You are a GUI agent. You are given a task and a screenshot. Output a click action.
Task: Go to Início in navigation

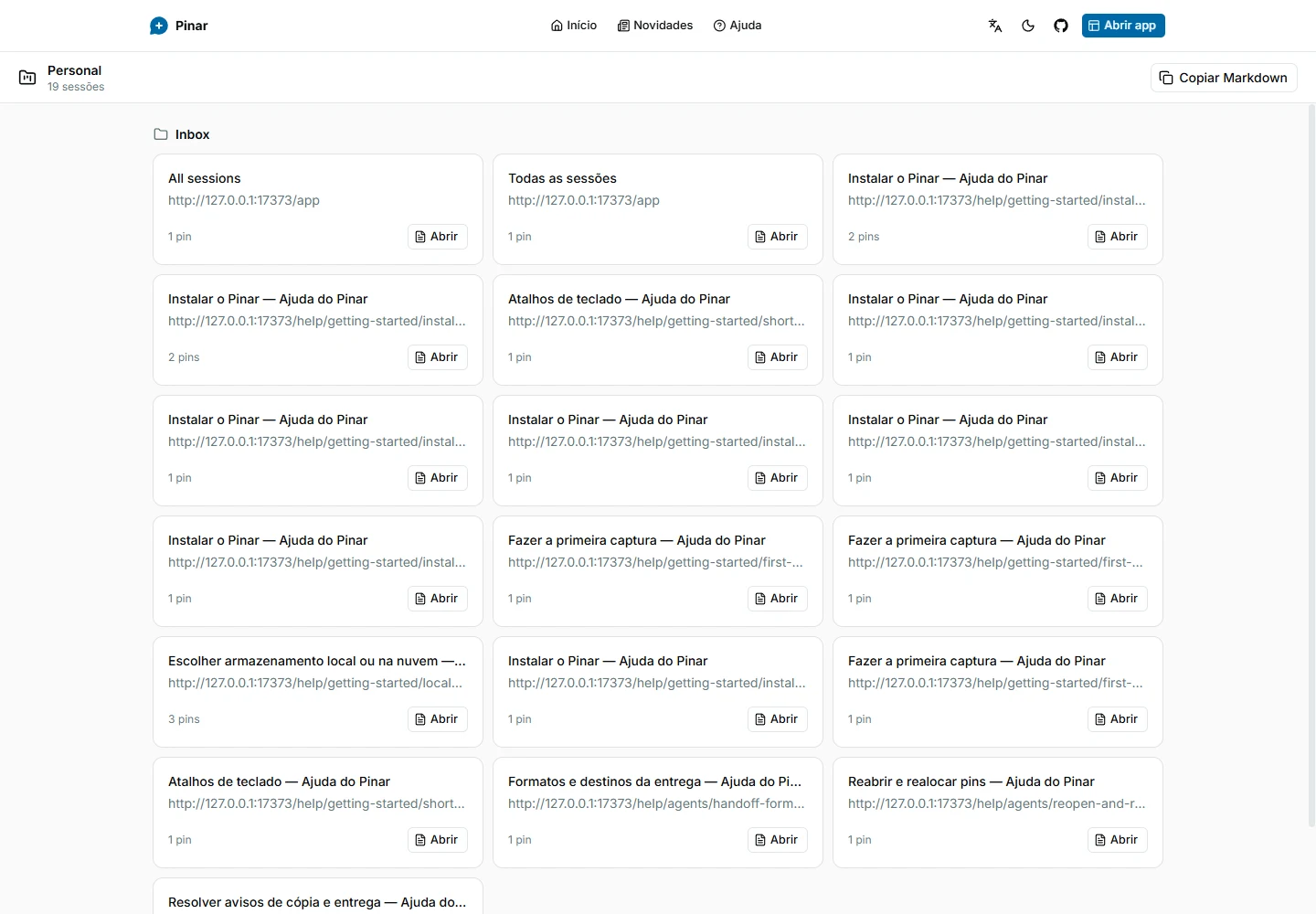pyautogui.click(x=574, y=26)
